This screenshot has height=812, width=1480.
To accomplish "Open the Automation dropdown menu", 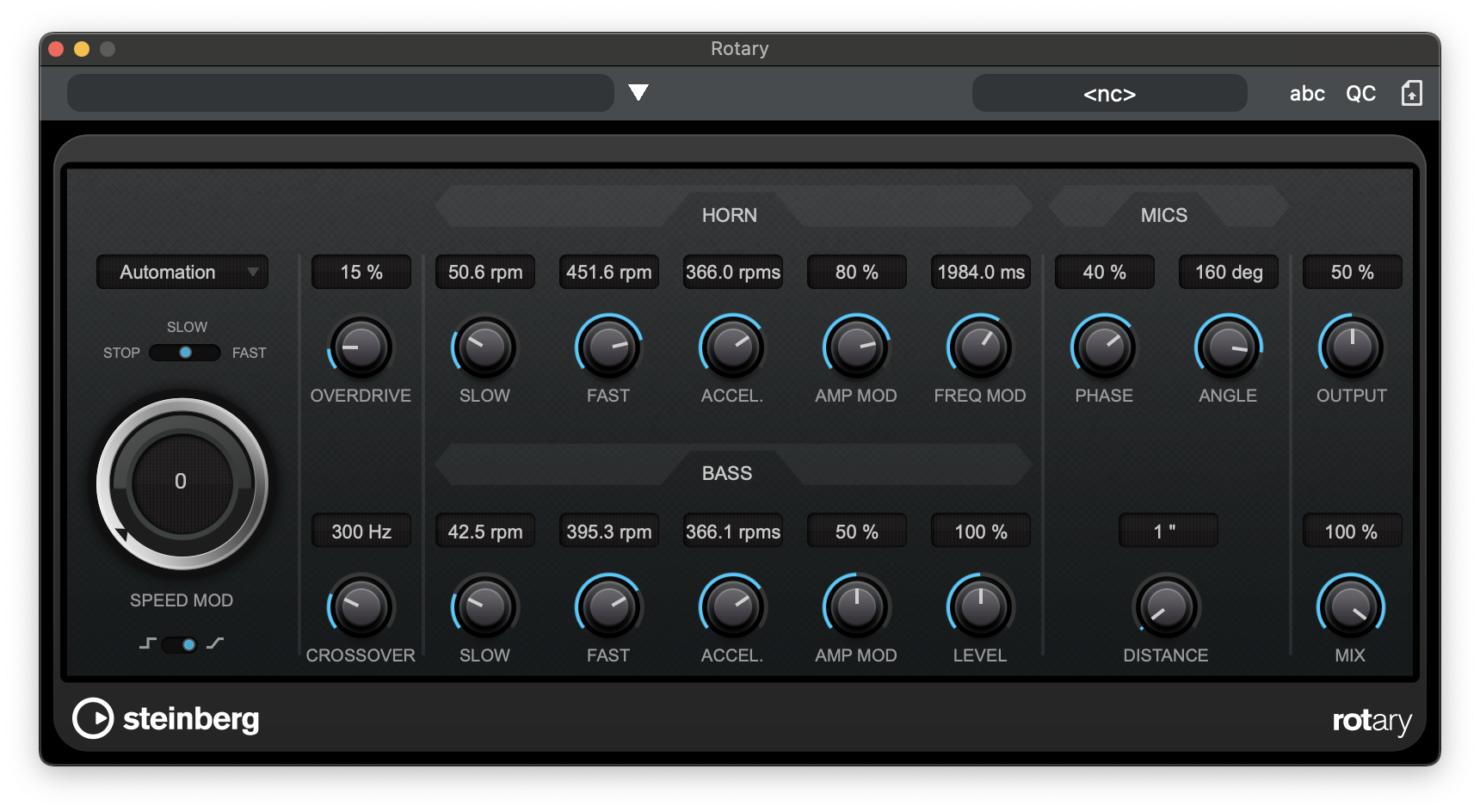I will coord(182,272).
